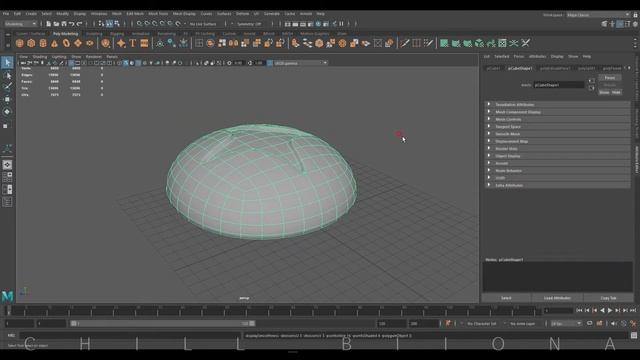Open the Mesh Tools menu
Viewport: 640px width, 360px height.
click(158, 13)
